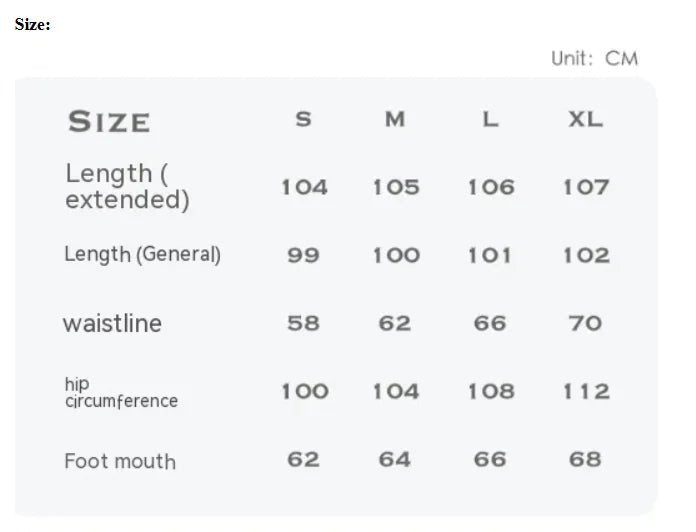Click the SIZE header in the table
Viewport: 696px width, 532px height.
(109, 122)
